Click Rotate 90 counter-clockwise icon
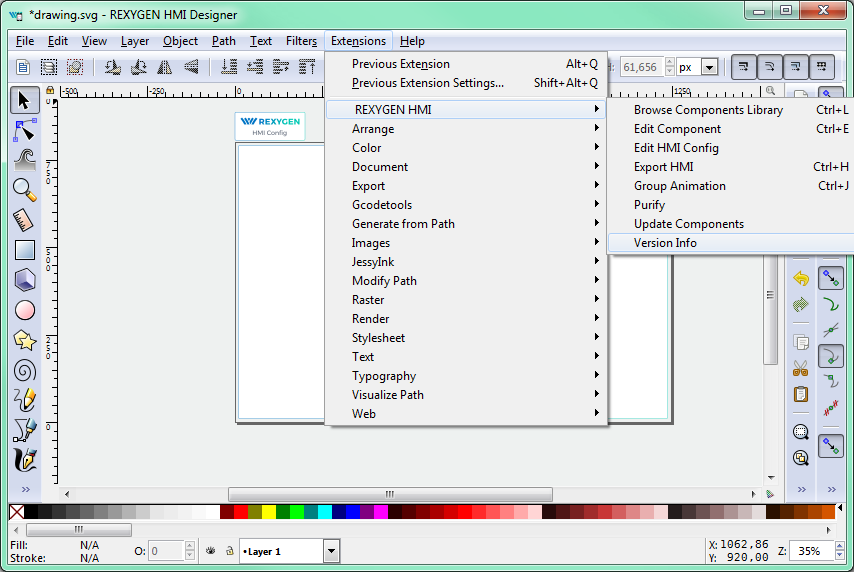Image resolution: width=854 pixels, height=572 pixels. tap(112, 68)
